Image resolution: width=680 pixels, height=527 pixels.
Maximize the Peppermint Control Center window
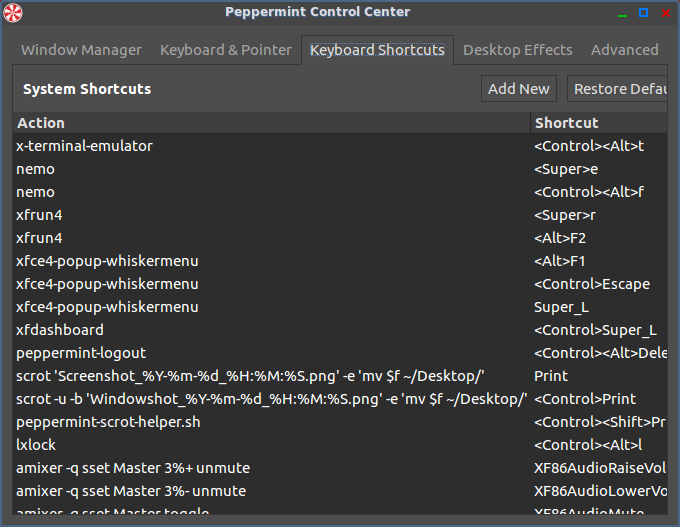pyautogui.click(x=644, y=13)
